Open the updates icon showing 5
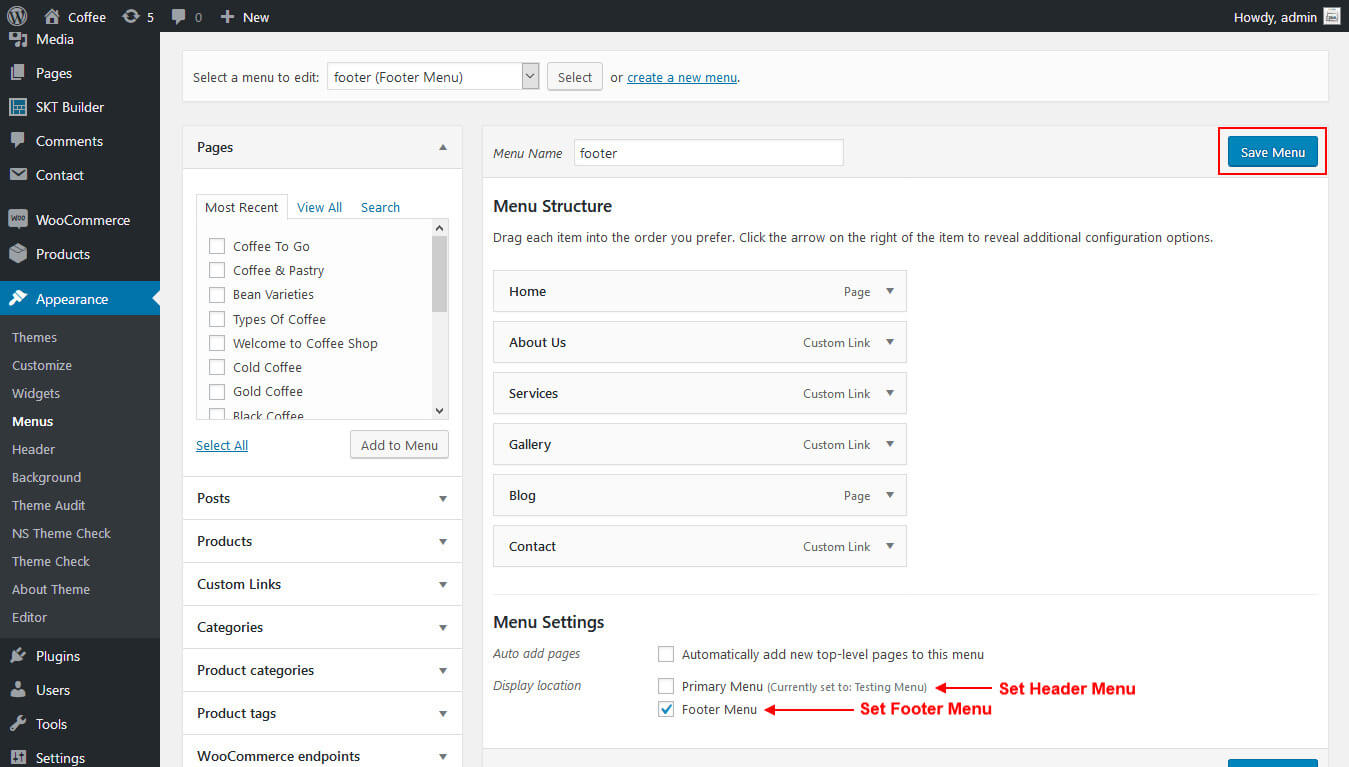The width and height of the screenshot is (1349, 767). [x=130, y=16]
